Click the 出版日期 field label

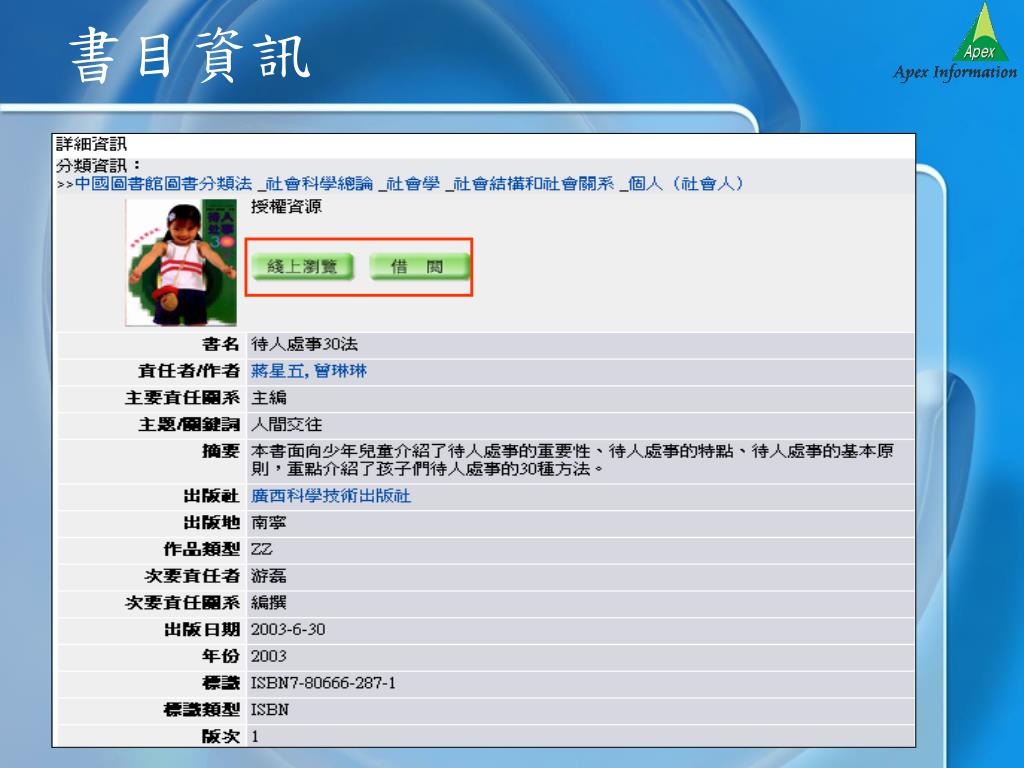tap(202, 630)
